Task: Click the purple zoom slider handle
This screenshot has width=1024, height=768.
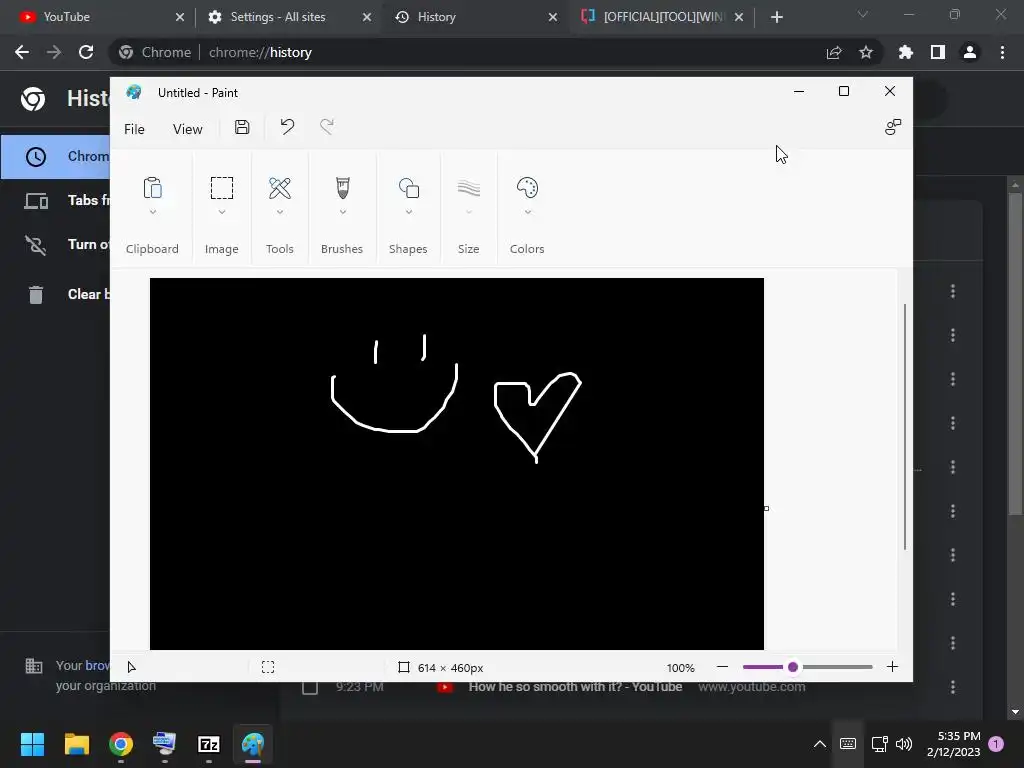Action: [x=793, y=667]
